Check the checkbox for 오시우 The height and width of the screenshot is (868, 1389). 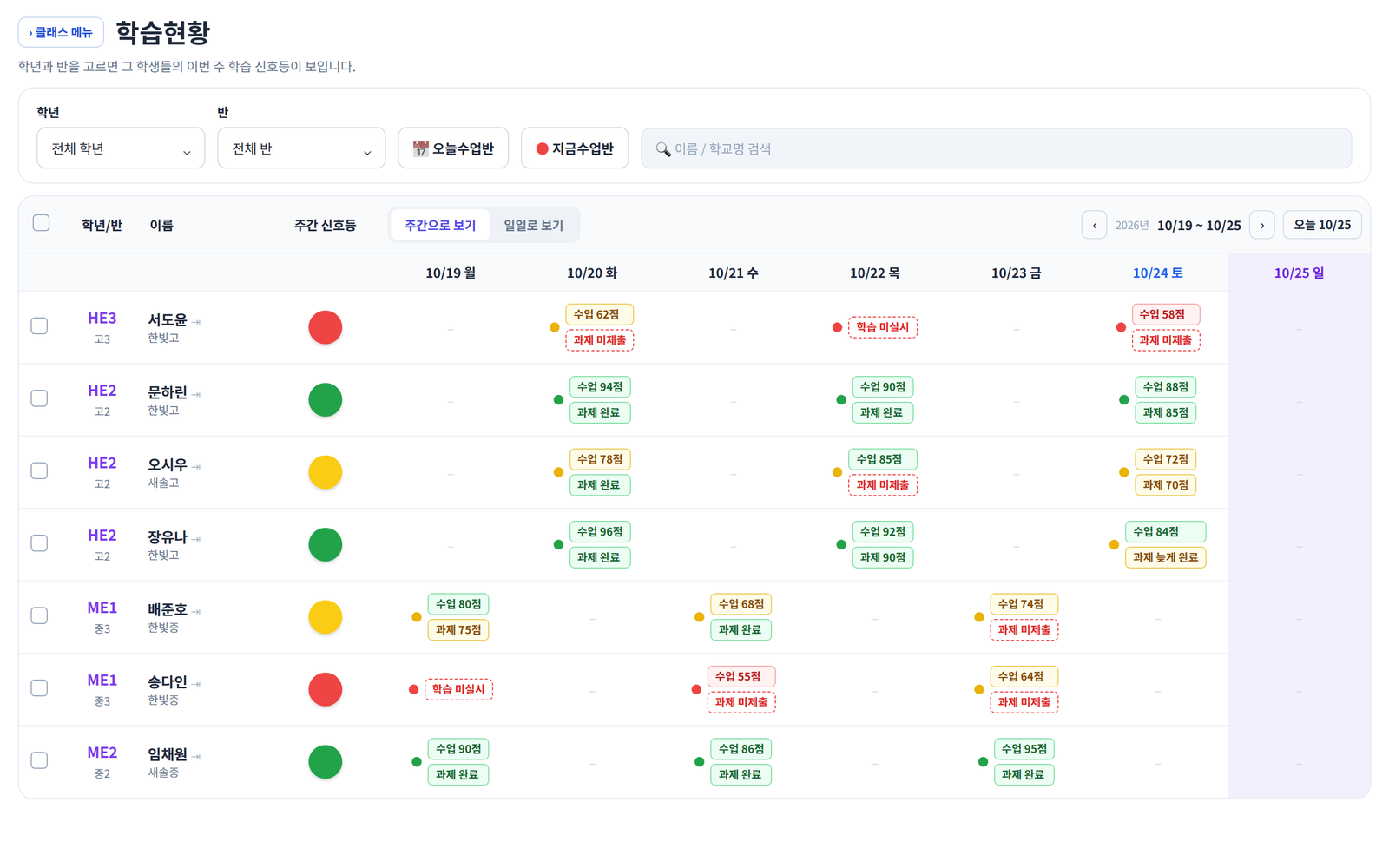point(39,470)
